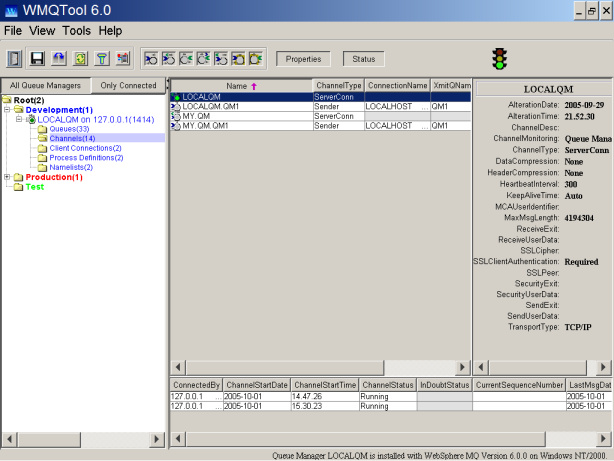Click the traffic light status icon
The width and height of the screenshot is (614, 461).
coord(500,59)
